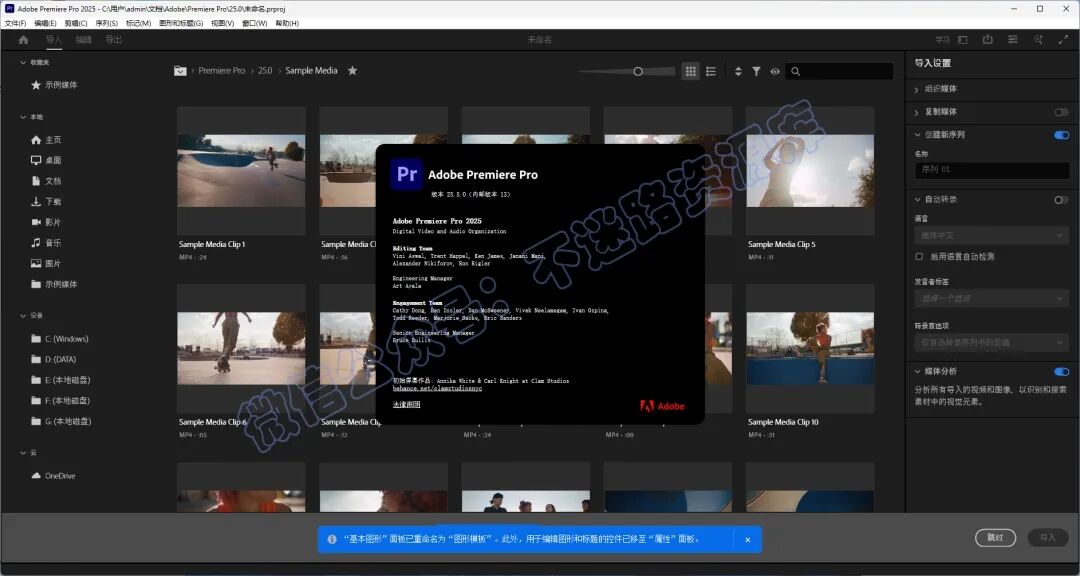Switch to grid thumbnail view
The width and height of the screenshot is (1080, 576).
tap(690, 71)
